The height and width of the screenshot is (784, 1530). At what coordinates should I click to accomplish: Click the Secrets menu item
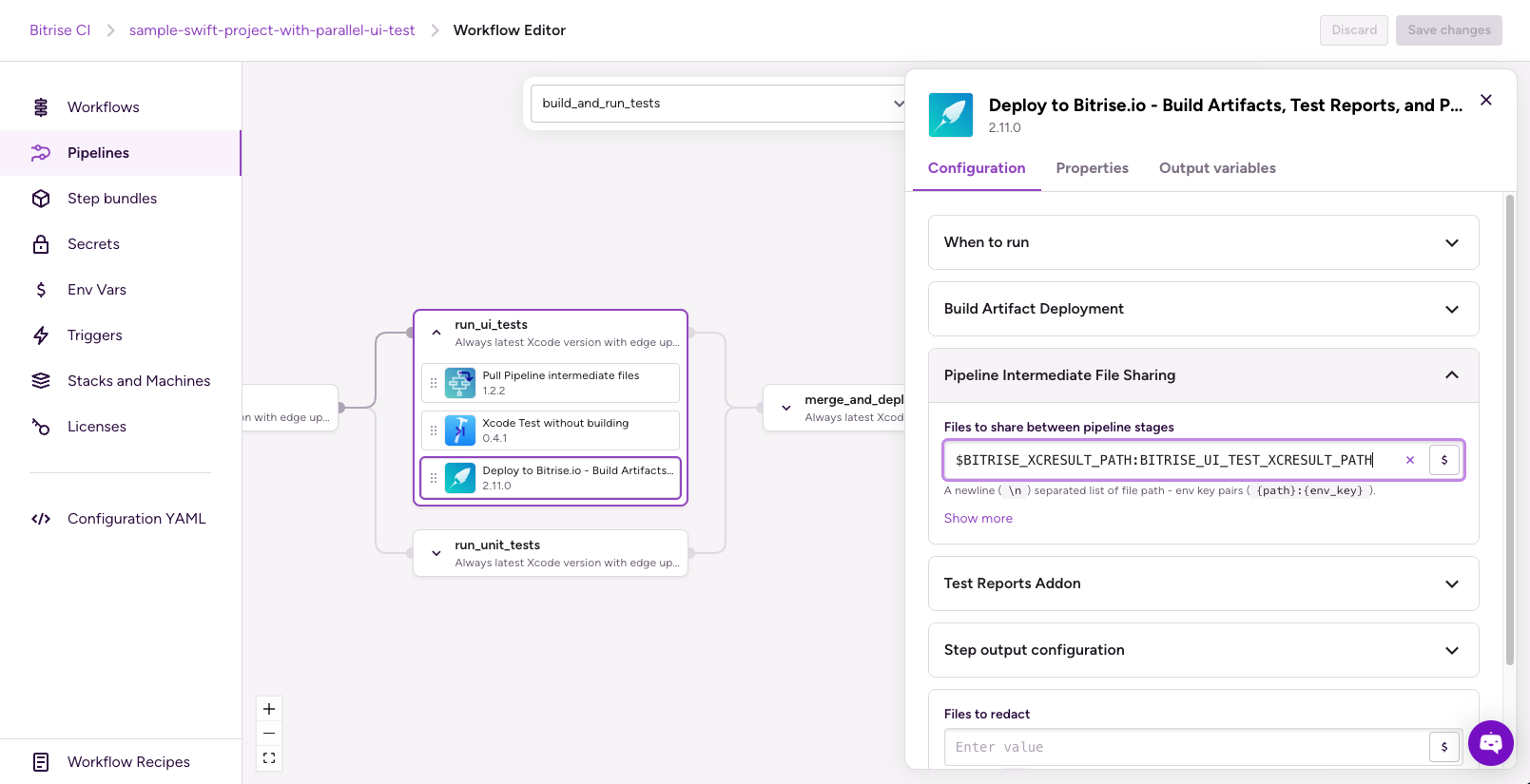120,244
